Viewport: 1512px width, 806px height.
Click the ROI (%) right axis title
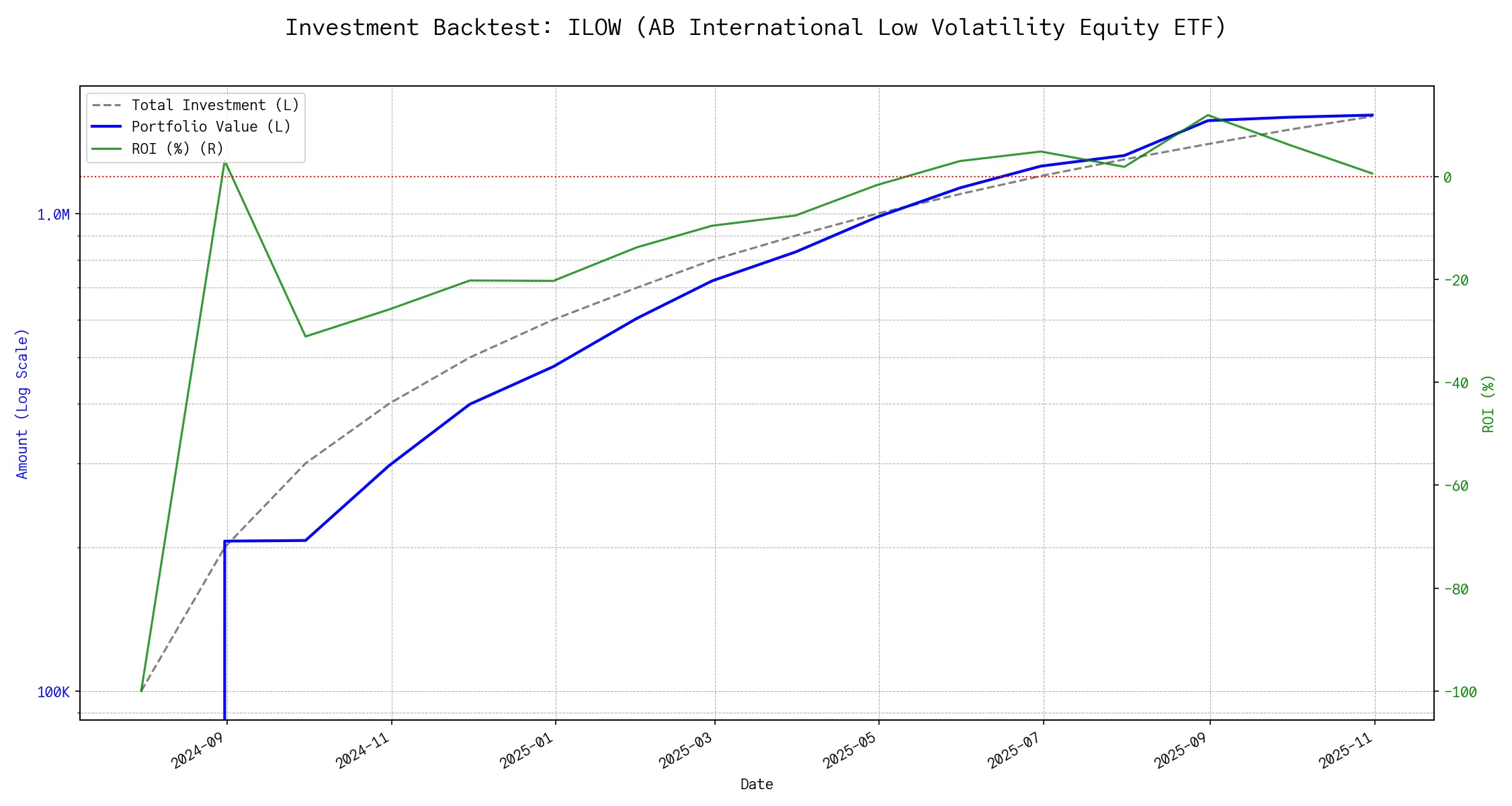(x=1488, y=403)
